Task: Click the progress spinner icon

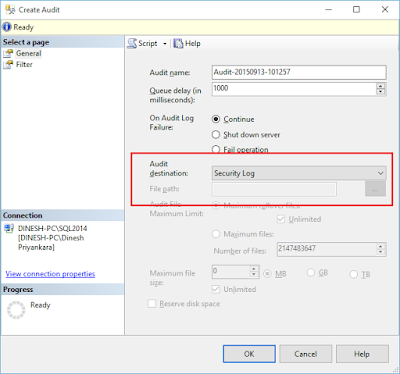Action: click(16, 310)
